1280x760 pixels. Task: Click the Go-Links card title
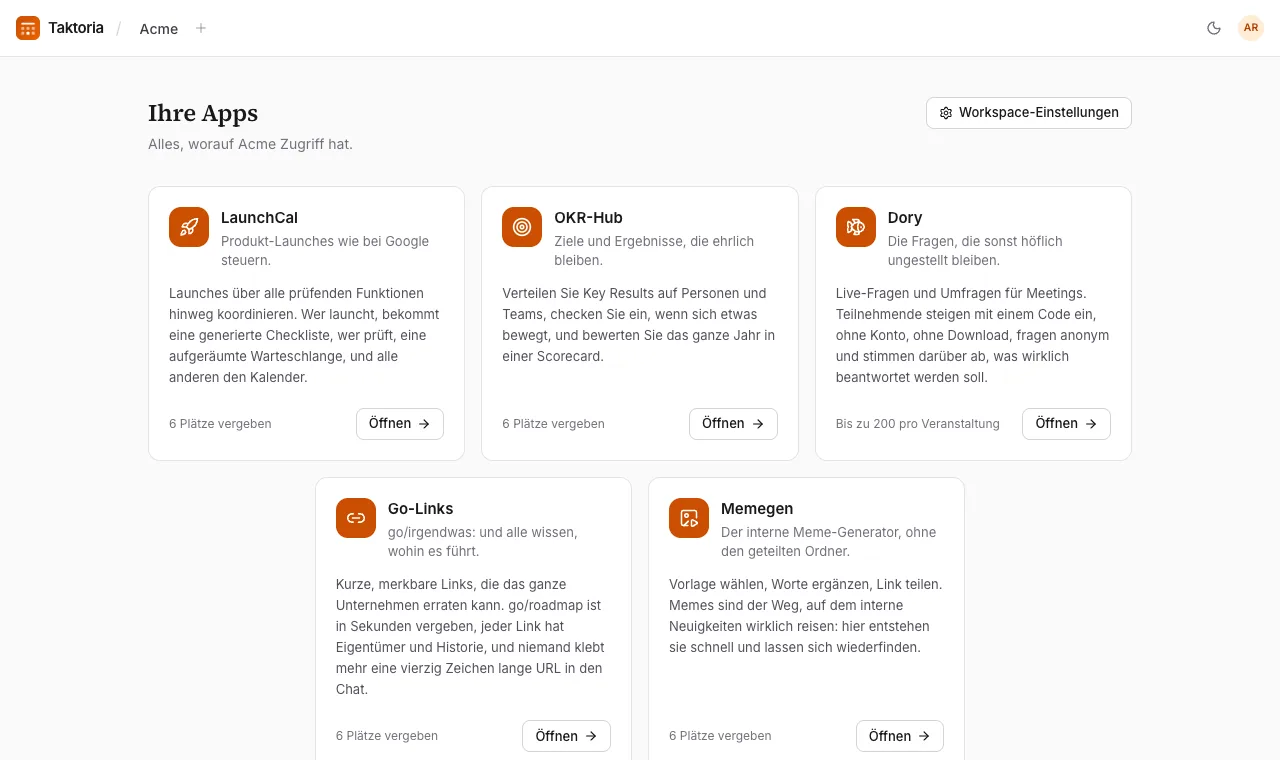pyautogui.click(x=421, y=509)
